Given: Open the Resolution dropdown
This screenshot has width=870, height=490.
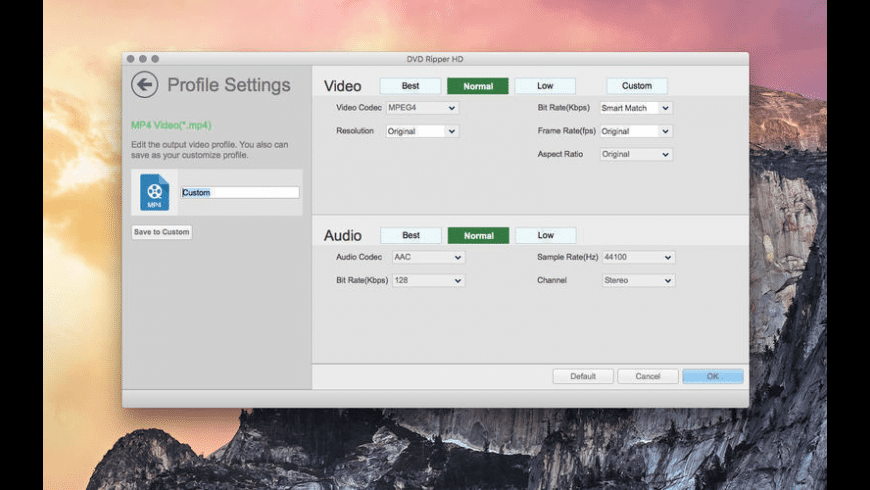Looking at the screenshot, I should pos(422,131).
